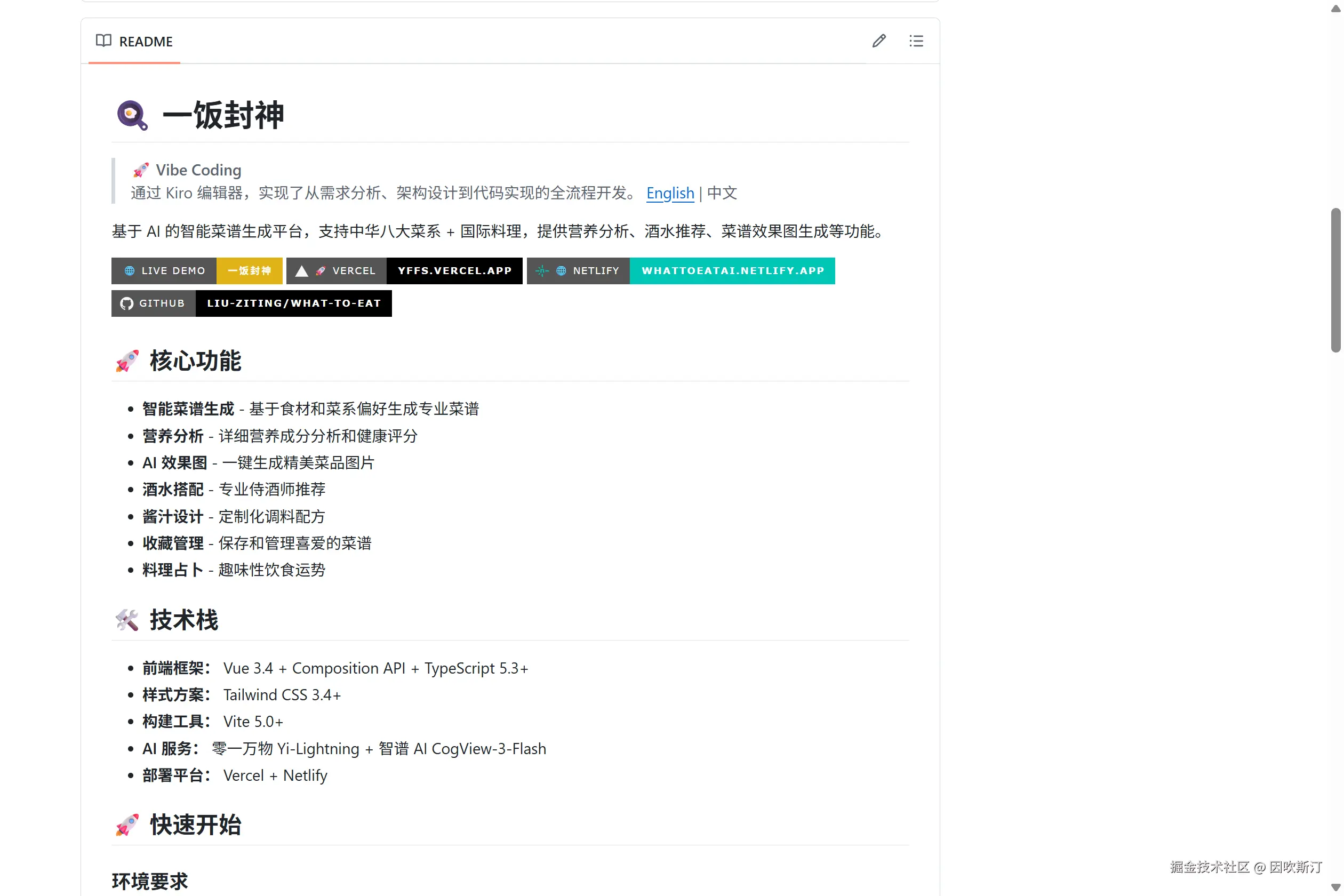Click the 环境要求 subheading

click(150, 881)
